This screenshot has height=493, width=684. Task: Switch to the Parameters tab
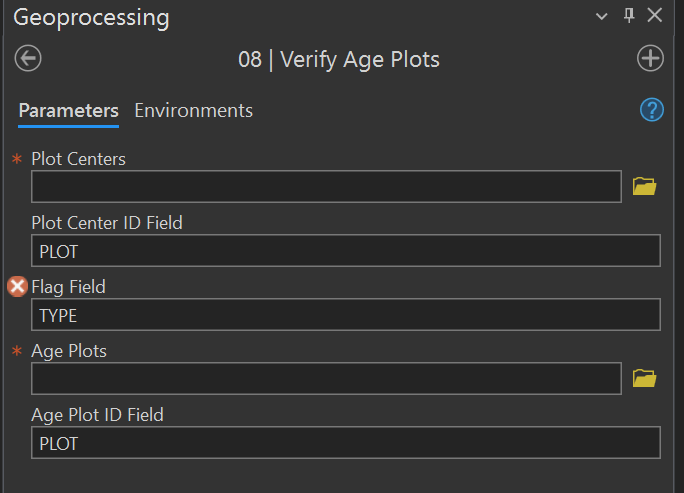click(x=68, y=110)
